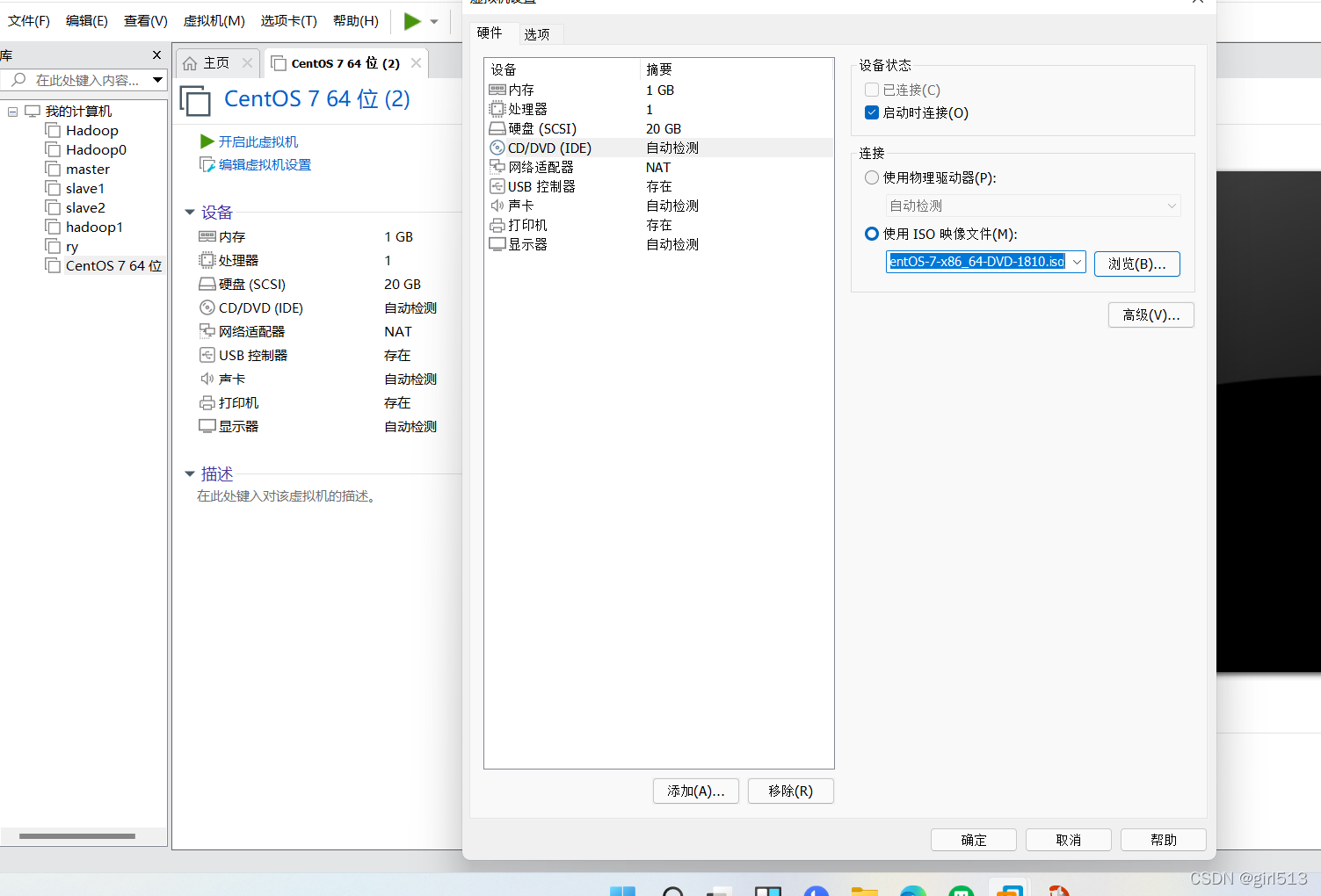The width and height of the screenshot is (1321, 896).
Task: Select 内存 icon in hardware device list
Action: (497, 90)
